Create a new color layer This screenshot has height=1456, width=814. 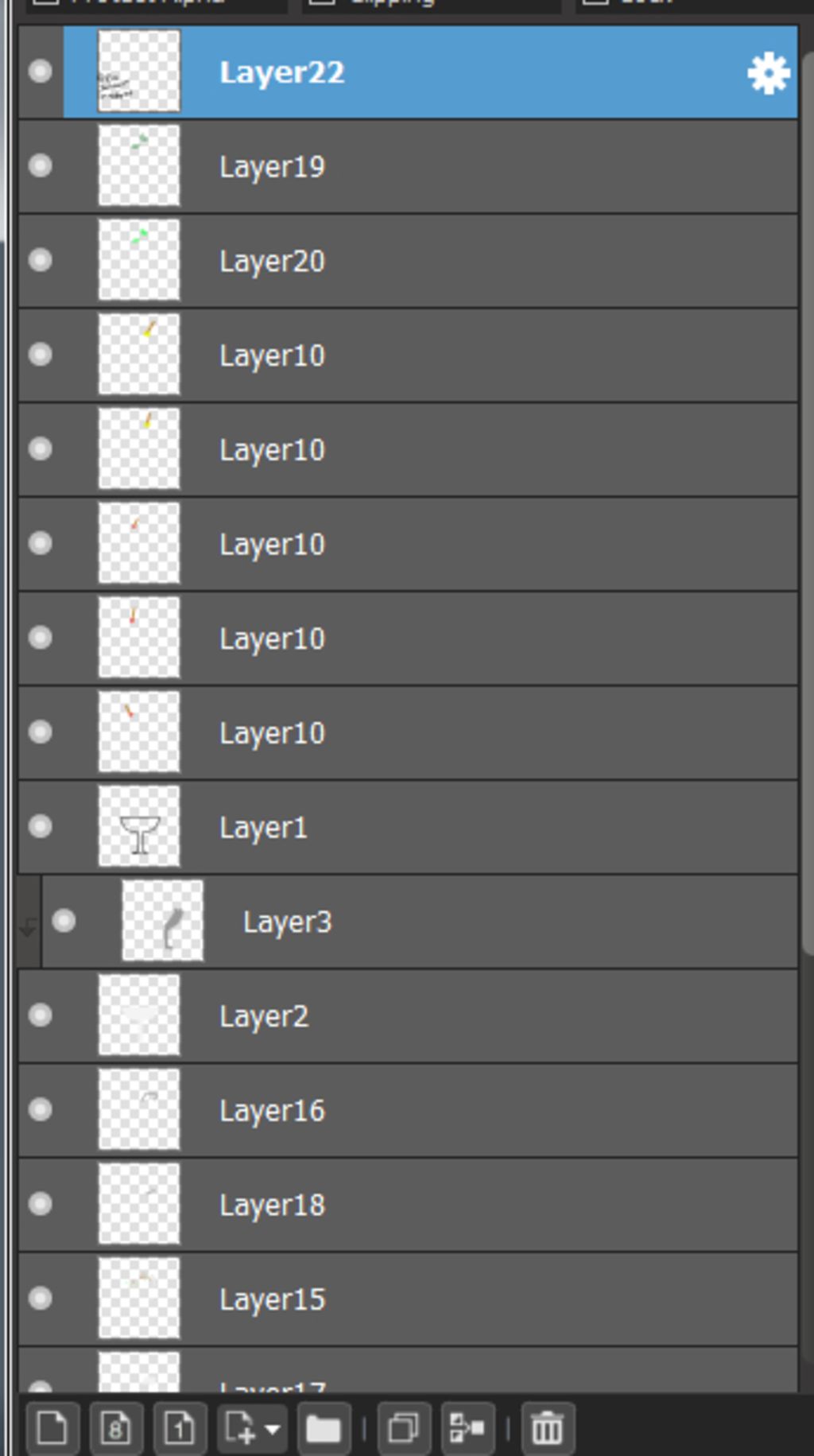click(x=52, y=1427)
